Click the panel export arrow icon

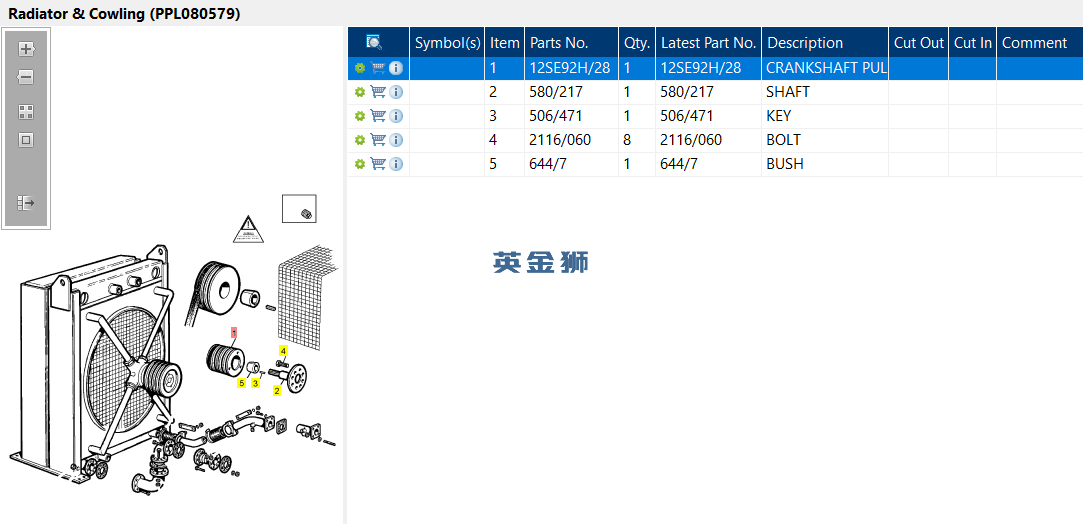[26, 203]
